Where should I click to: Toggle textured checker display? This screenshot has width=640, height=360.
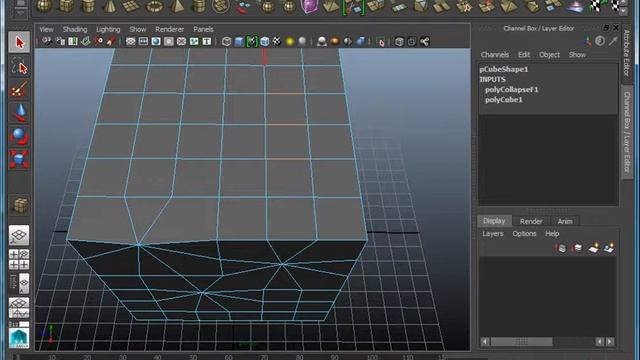tap(277, 41)
